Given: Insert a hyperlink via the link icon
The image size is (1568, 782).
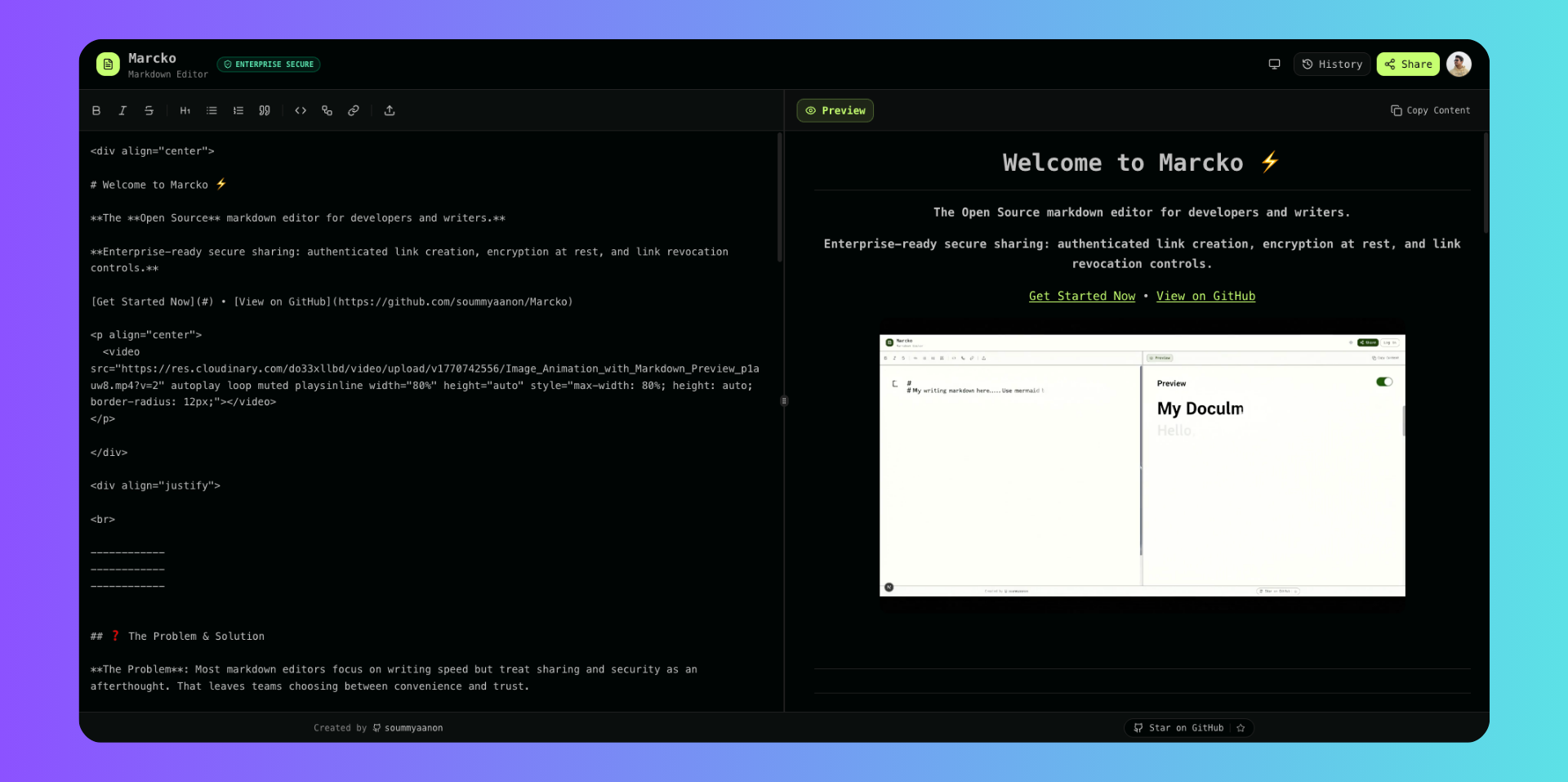Looking at the screenshot, I should tap(354, 110).
